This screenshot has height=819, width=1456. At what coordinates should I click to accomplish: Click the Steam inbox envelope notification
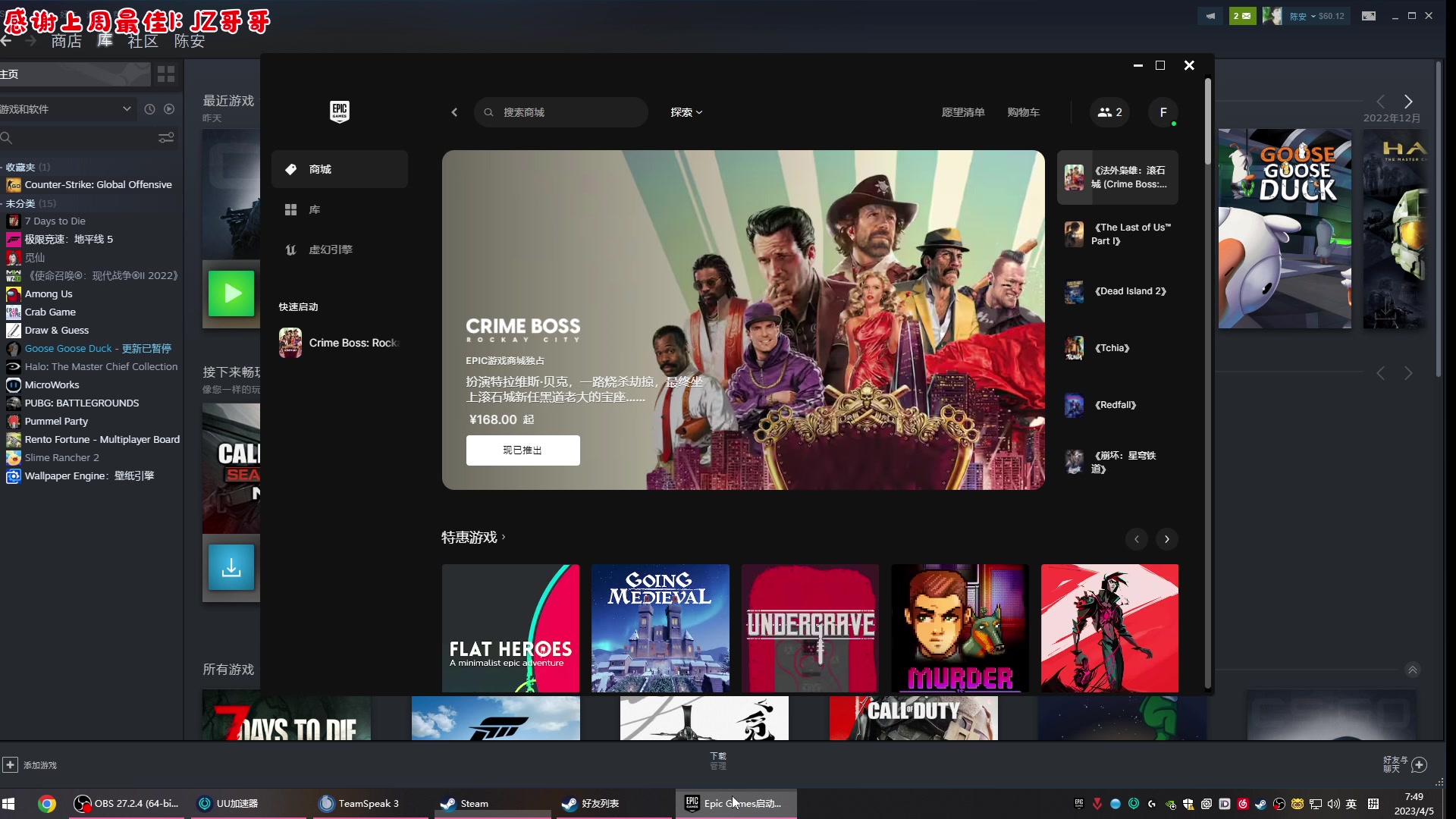click(1242, 16)
